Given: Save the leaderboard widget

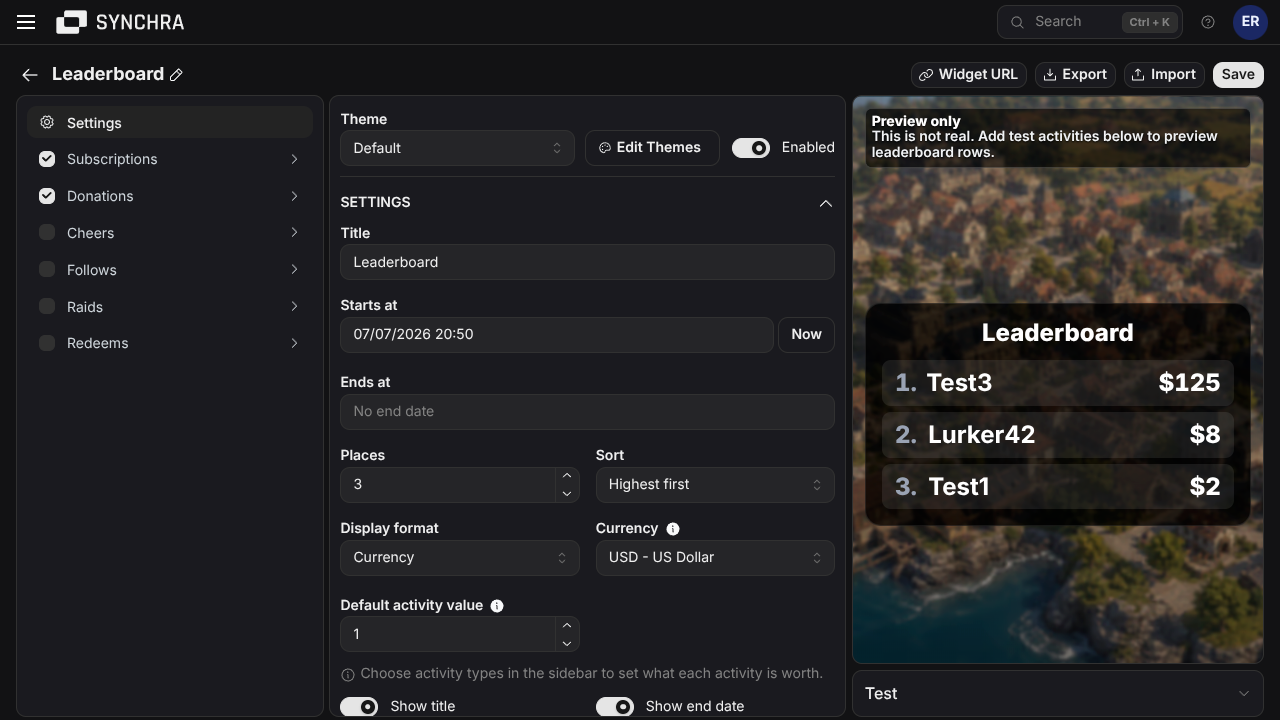Looking at the screenshot, I should coord(1238,75).
